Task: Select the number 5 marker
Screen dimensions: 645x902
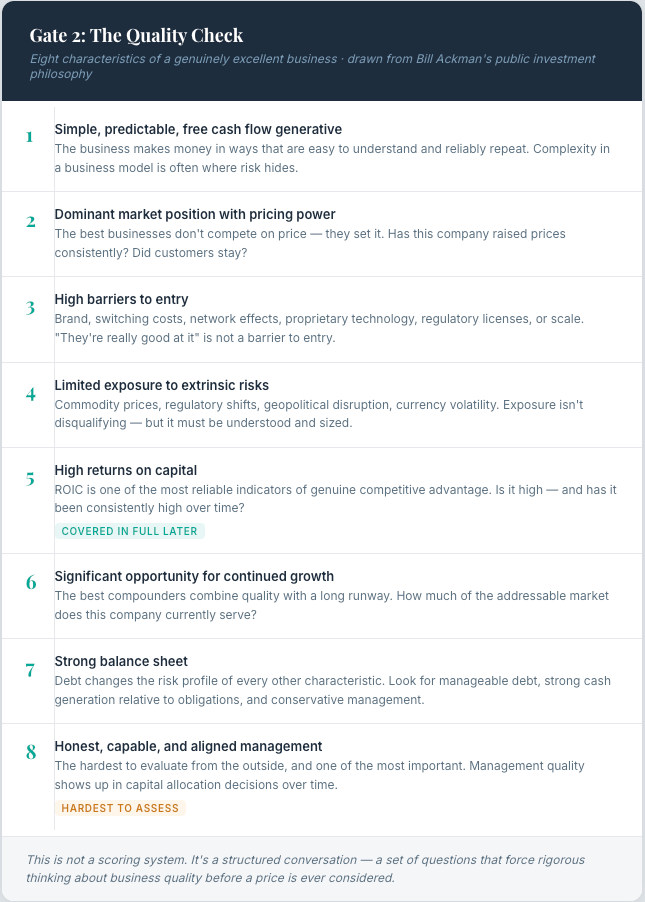Action: [x=30, y=479]
